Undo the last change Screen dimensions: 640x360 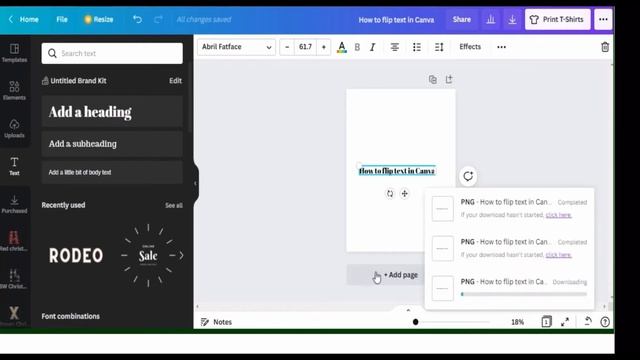tap(137, 19)
